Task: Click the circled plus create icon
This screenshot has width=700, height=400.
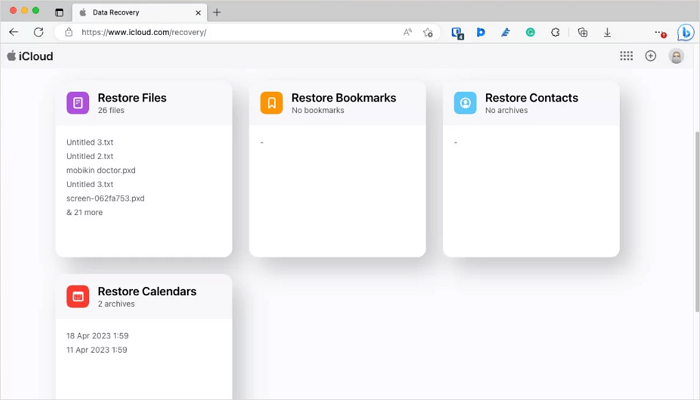Action: point(651,56)
